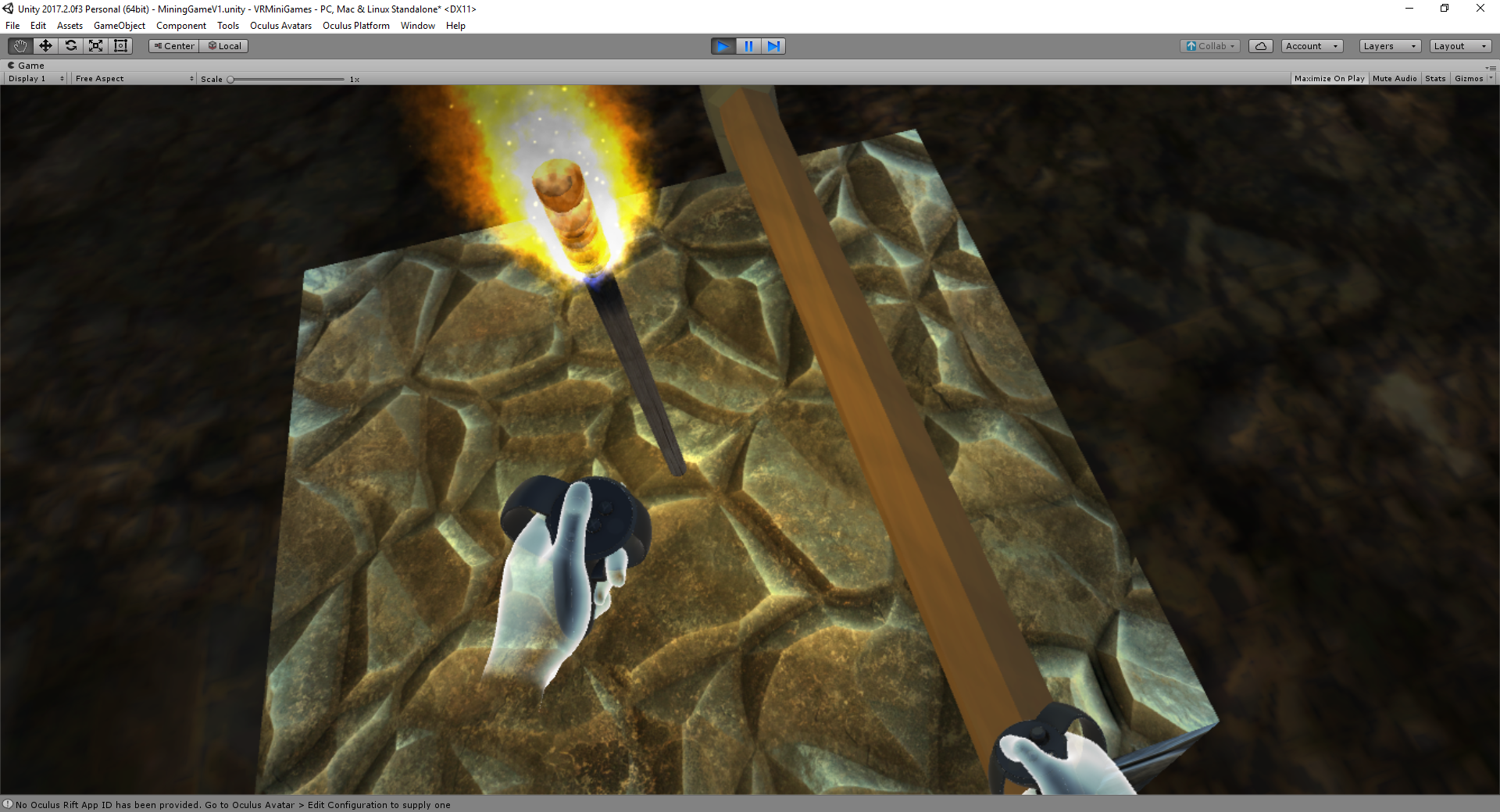Pause the running game
Screen dimensions: 1500x812
(748, 46)
